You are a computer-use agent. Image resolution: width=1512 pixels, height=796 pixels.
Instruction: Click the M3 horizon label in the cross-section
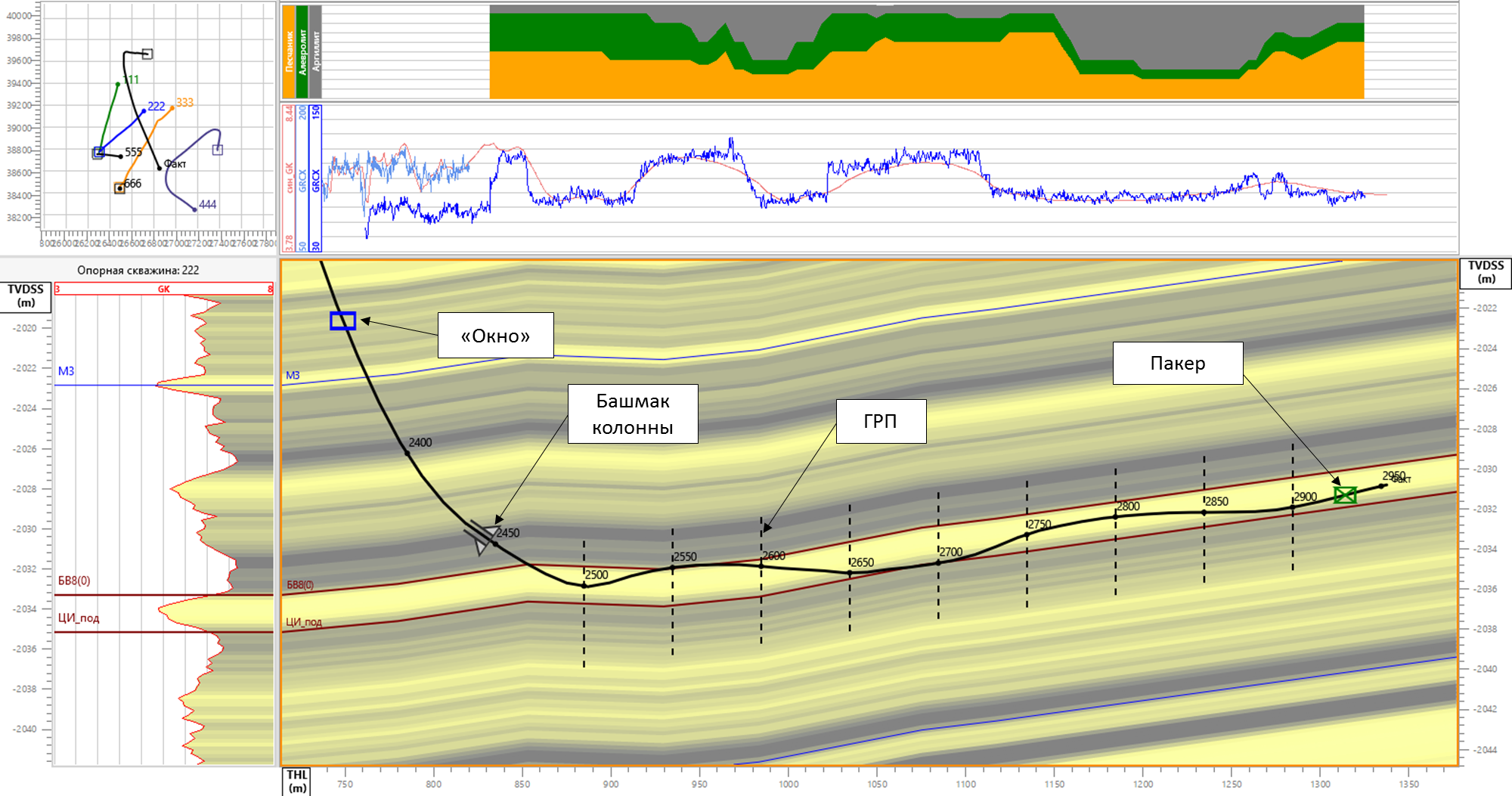[293, 375]
